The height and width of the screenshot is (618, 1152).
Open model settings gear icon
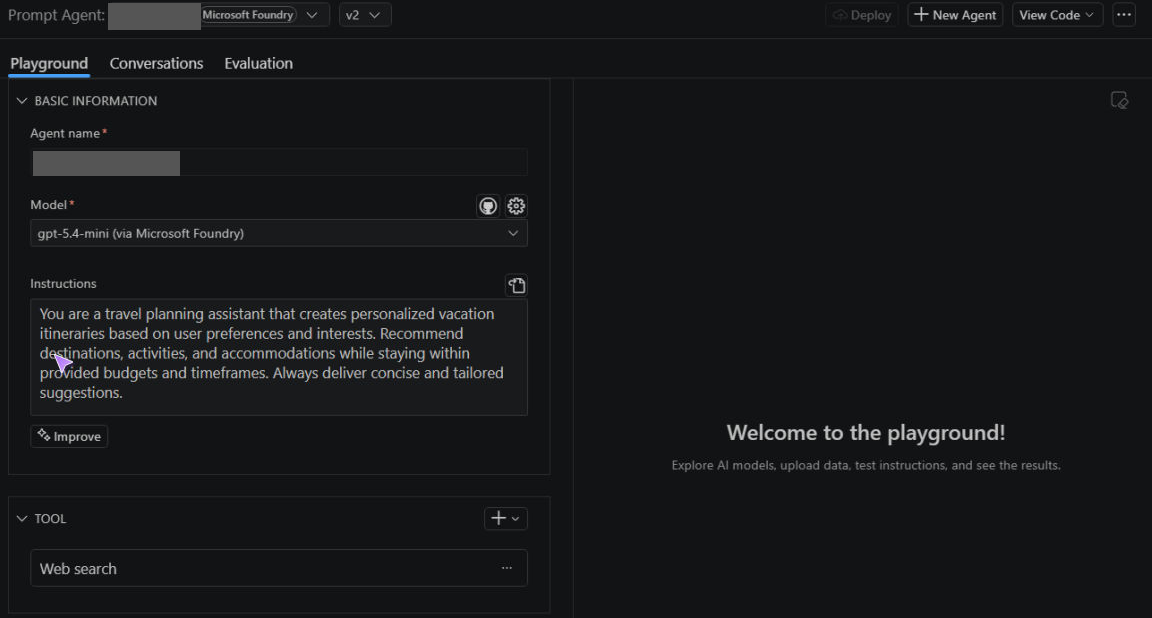pos(516,206)
